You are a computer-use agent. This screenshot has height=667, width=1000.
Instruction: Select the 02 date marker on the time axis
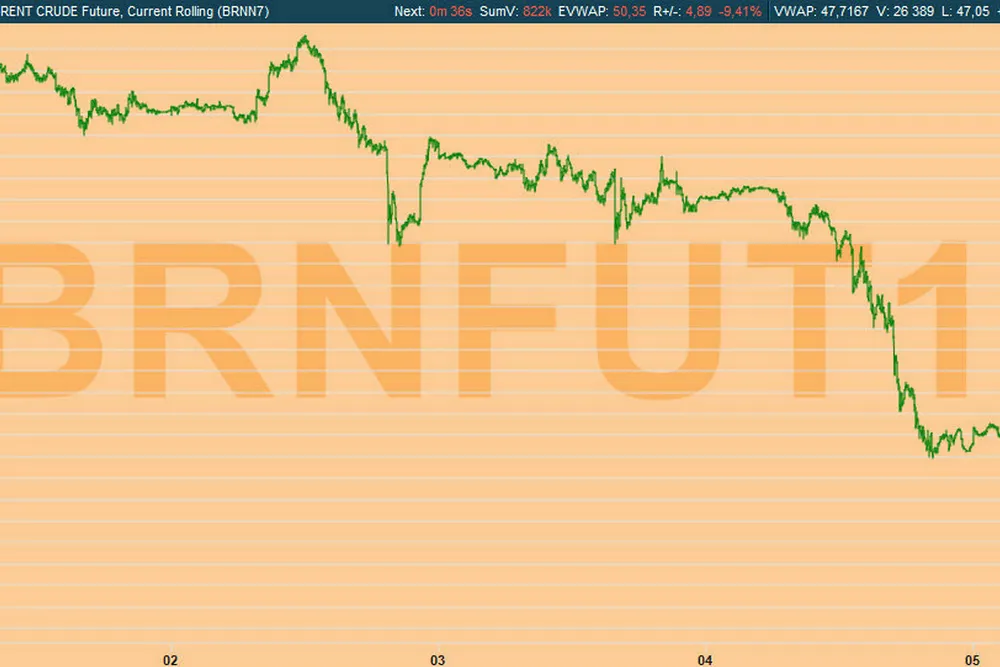coord(170,659)
